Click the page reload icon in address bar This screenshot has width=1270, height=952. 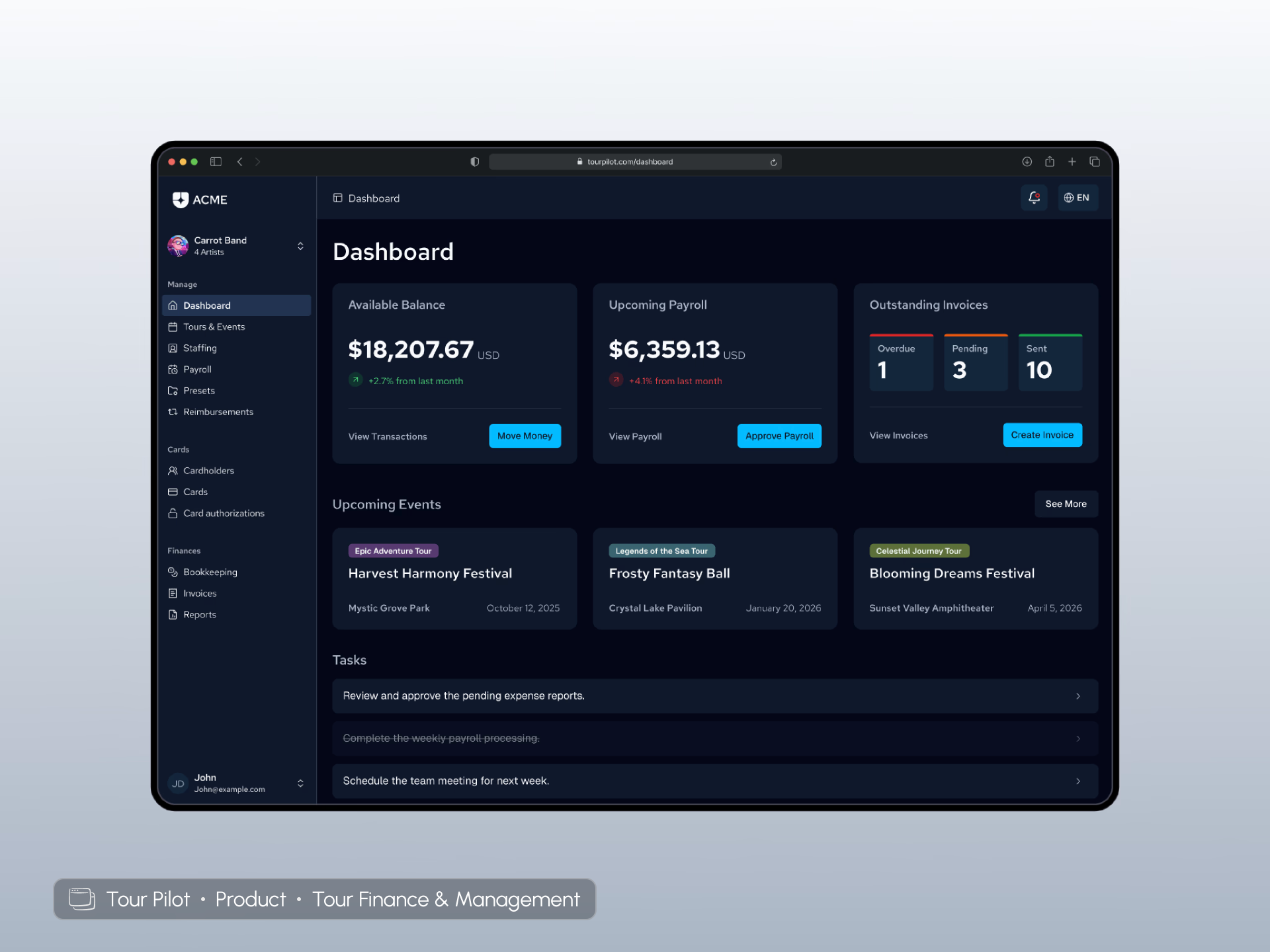(x=773, y=162)
